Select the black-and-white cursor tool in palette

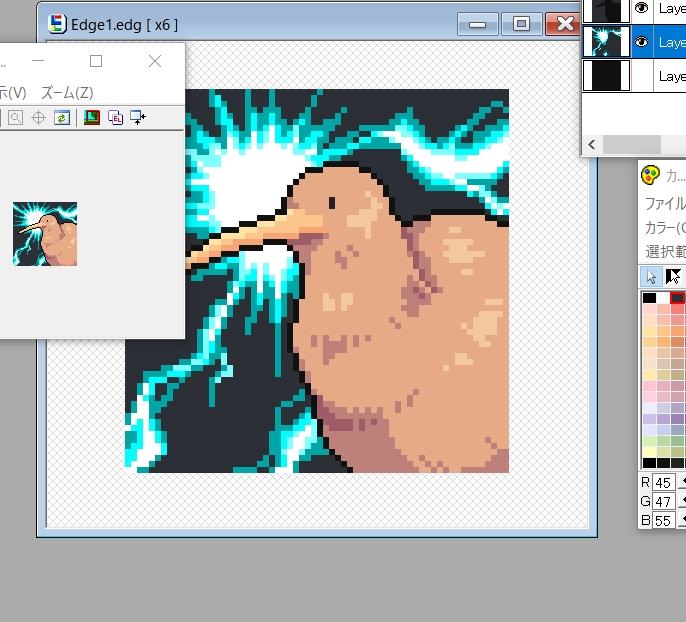click(x=673, y=276)
